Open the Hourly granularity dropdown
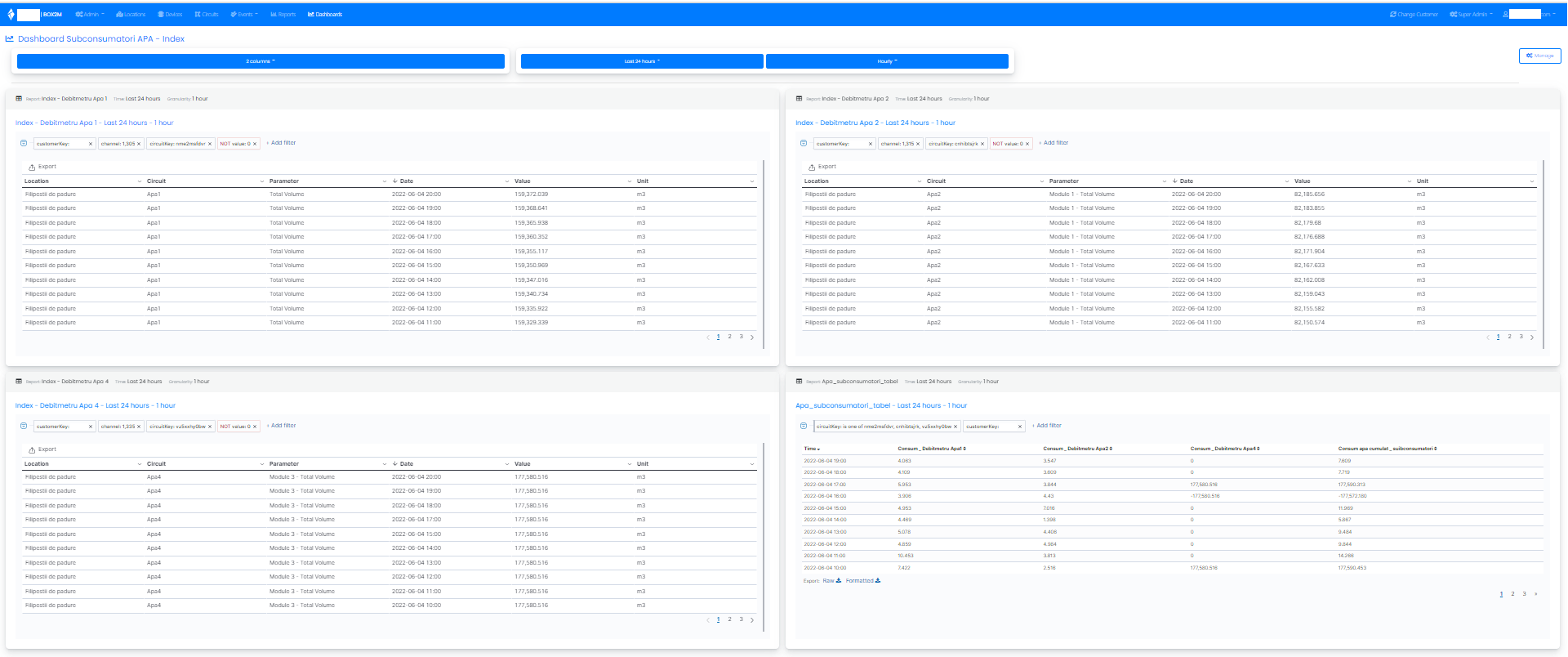This screenshot has width=1568, height=657. [887, 61]
